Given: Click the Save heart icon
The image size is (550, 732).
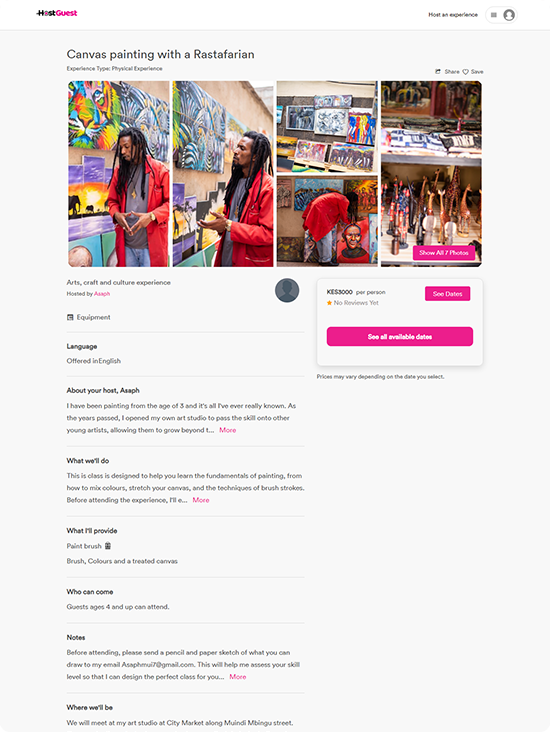Looking at the screenshot, I should (x=465, y=71).
